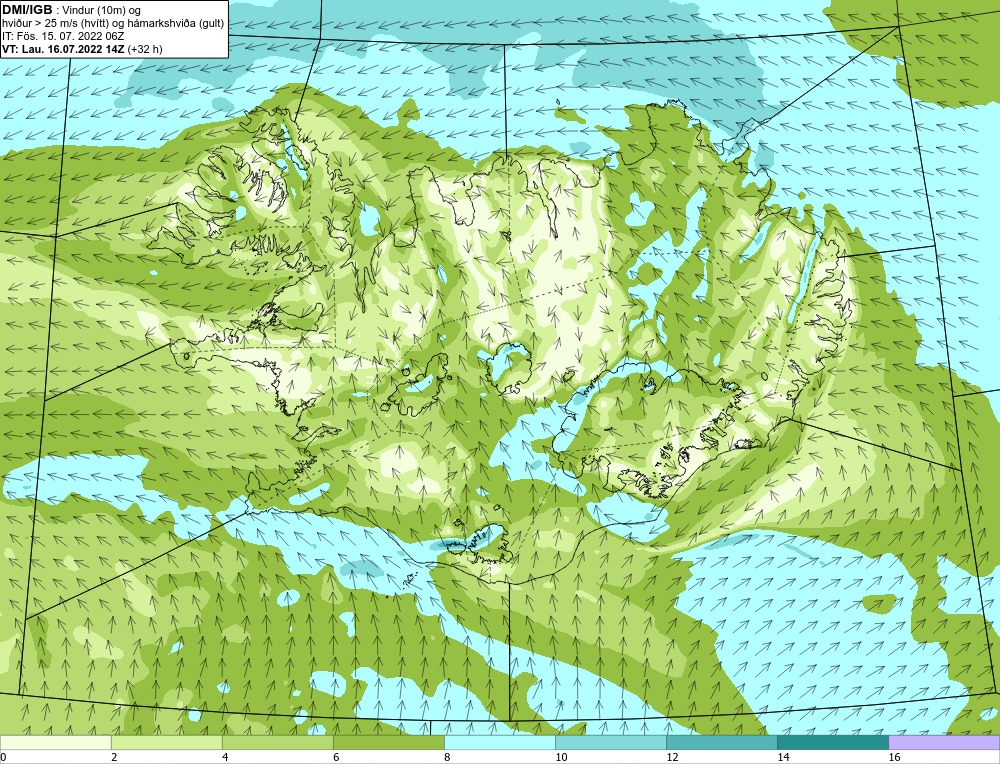Click the pale cream 0–2 legend swatch
Image resolution: width=1000 pixels, height=764 pixels.
tap(55, 743)
